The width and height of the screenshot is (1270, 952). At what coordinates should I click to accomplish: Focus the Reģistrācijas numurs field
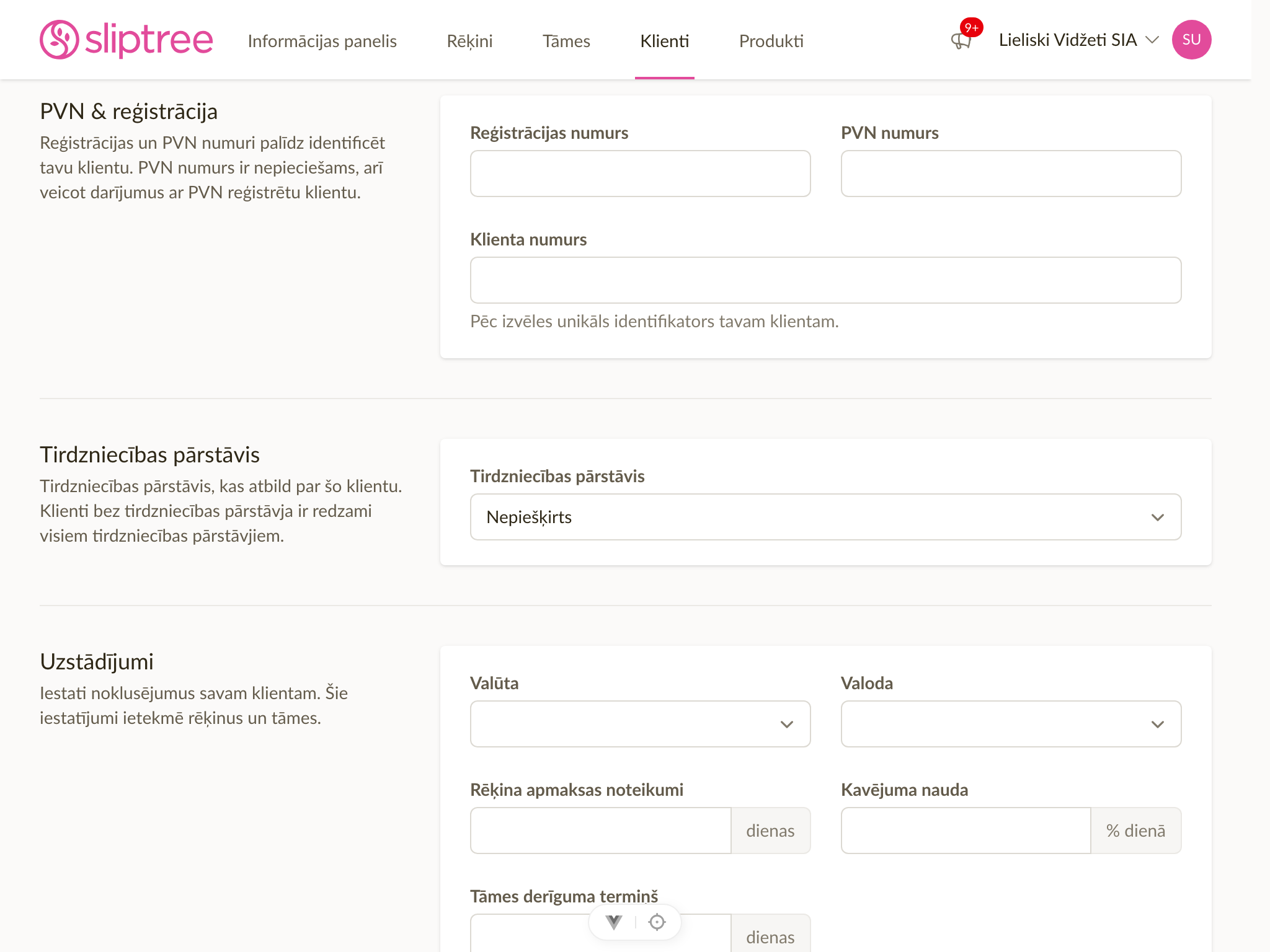[x=640, y=174]
